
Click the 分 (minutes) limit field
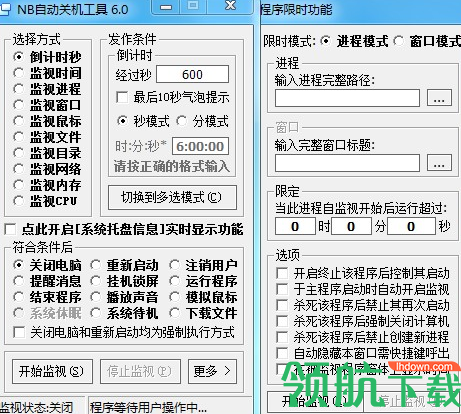point(351,226)
